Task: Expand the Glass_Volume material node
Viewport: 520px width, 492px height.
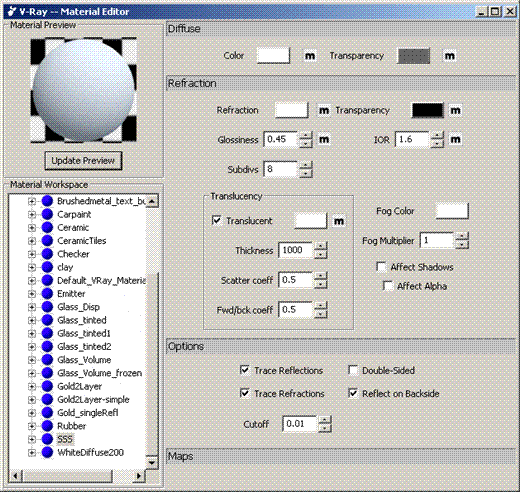Action: point(32,360)
